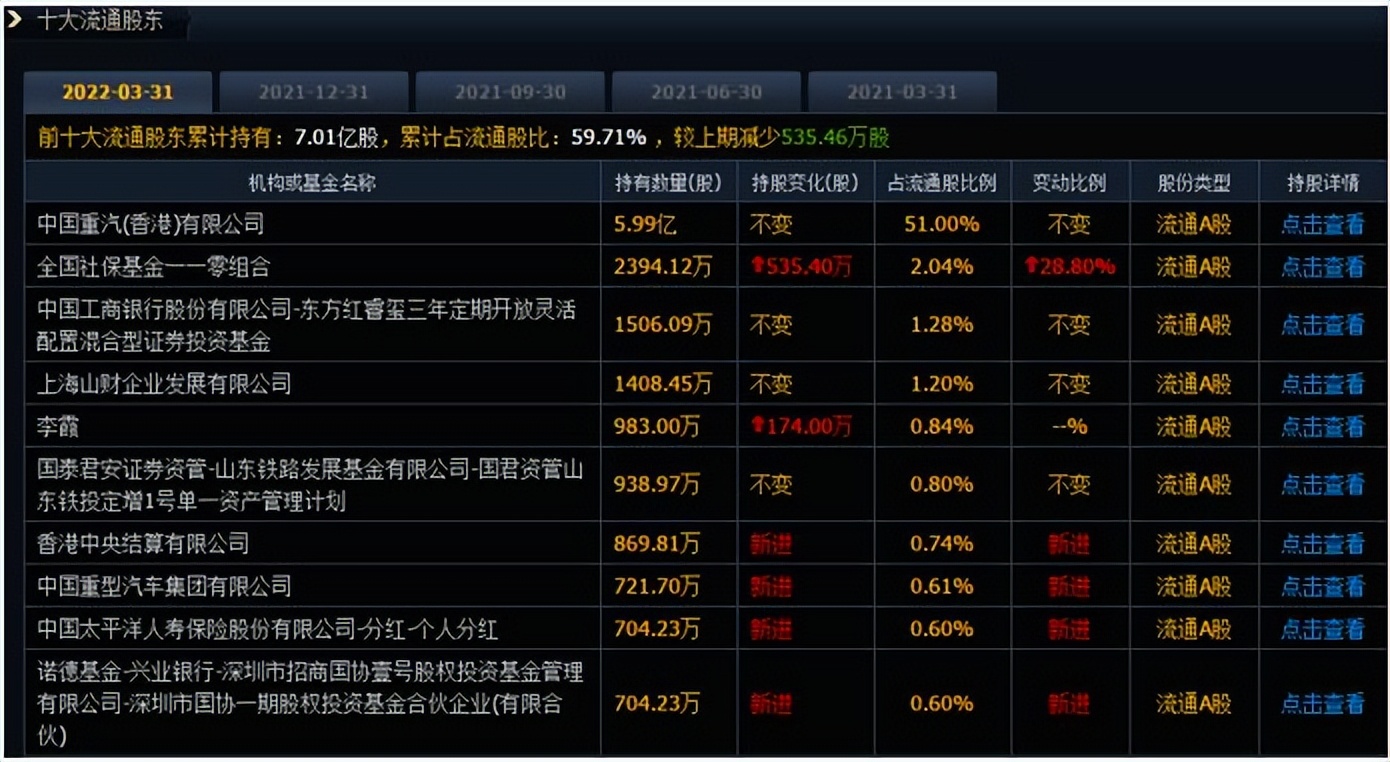Image resolution: width=1390 pixels, height=762 pixels.
Task: Click the holding value 983.00万
Action: [x=657, y=427]
